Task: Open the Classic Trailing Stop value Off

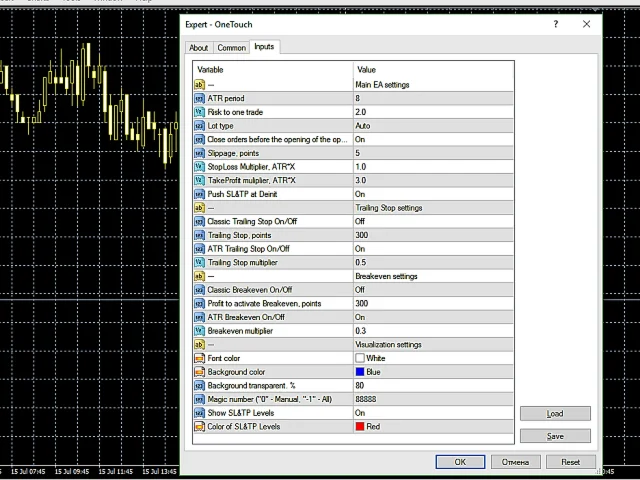Action: (x=433, y=221)
